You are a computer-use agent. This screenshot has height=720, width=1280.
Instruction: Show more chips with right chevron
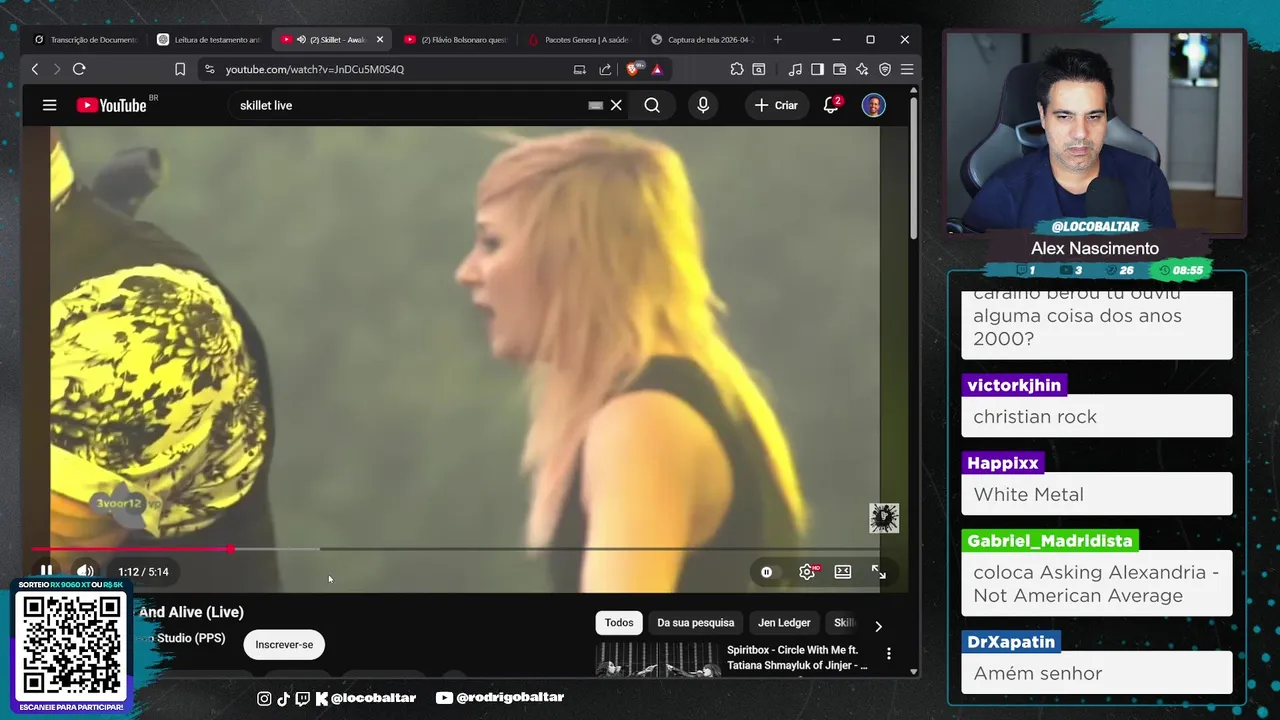pyautogui.click(x=878, y=626)
